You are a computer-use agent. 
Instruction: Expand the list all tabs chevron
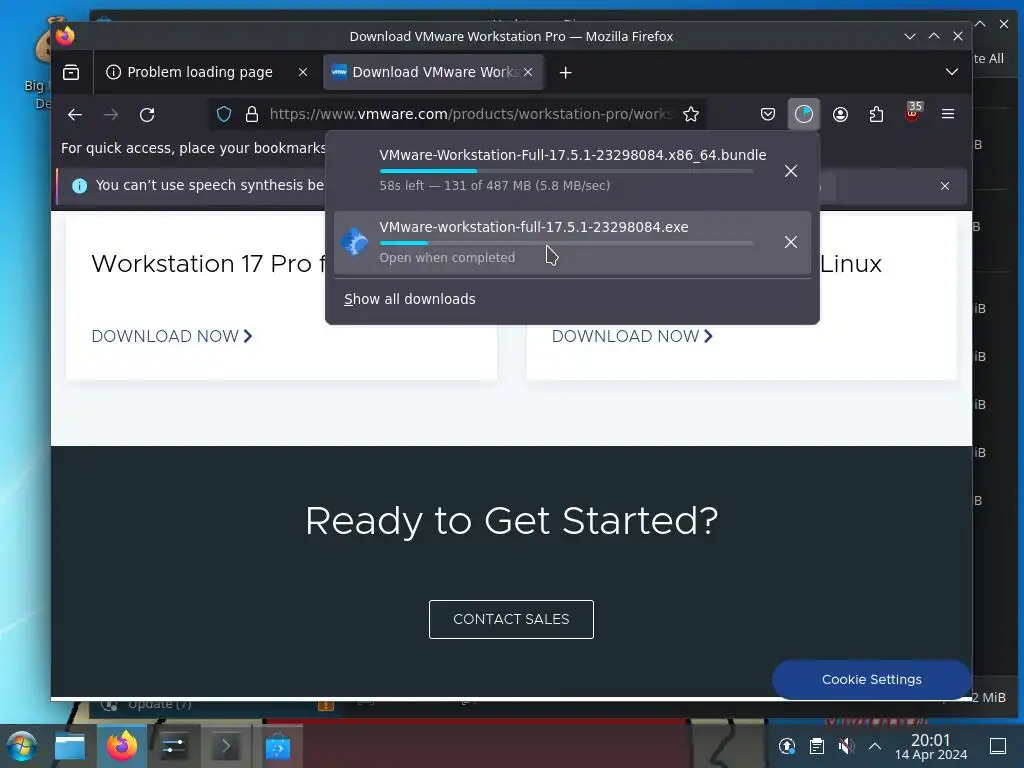(x=952, y=72)
